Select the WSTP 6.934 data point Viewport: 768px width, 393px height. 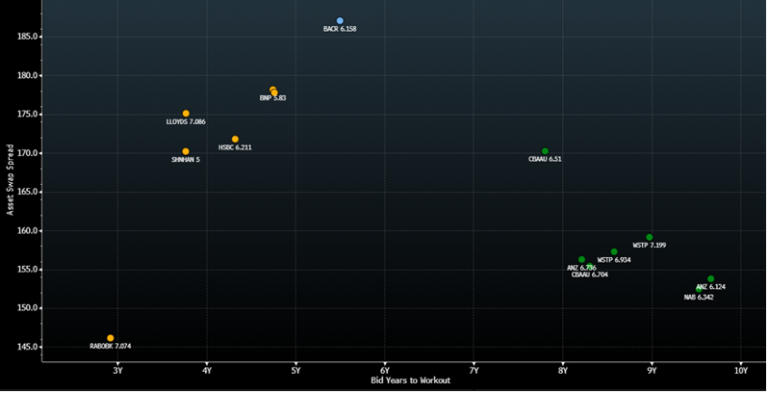point(614,252)
